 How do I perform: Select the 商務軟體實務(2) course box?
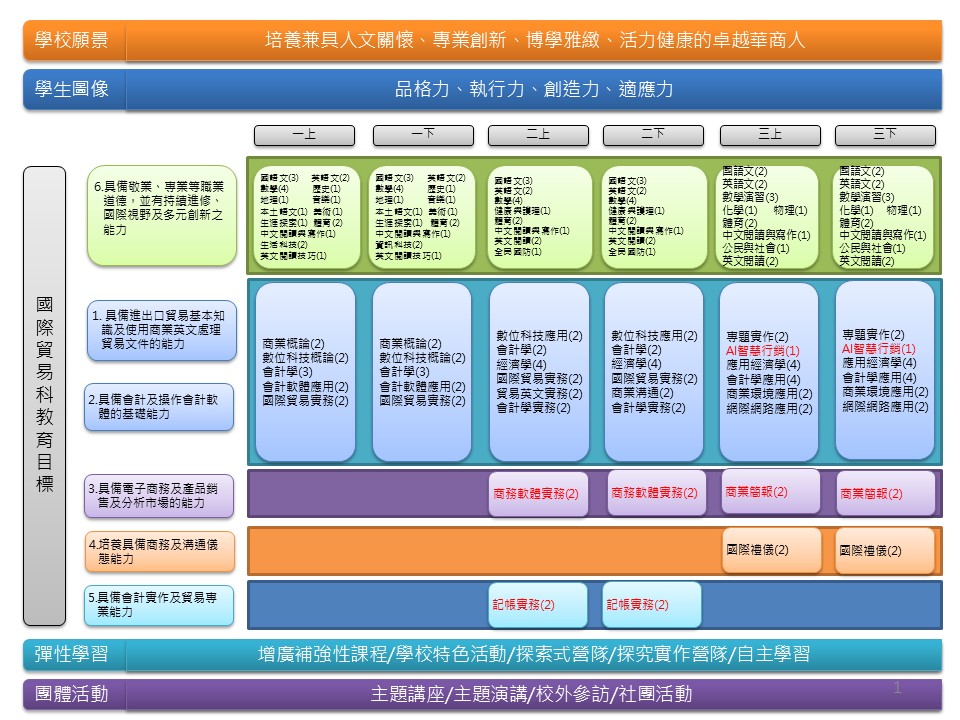click(x=535, y=493)
